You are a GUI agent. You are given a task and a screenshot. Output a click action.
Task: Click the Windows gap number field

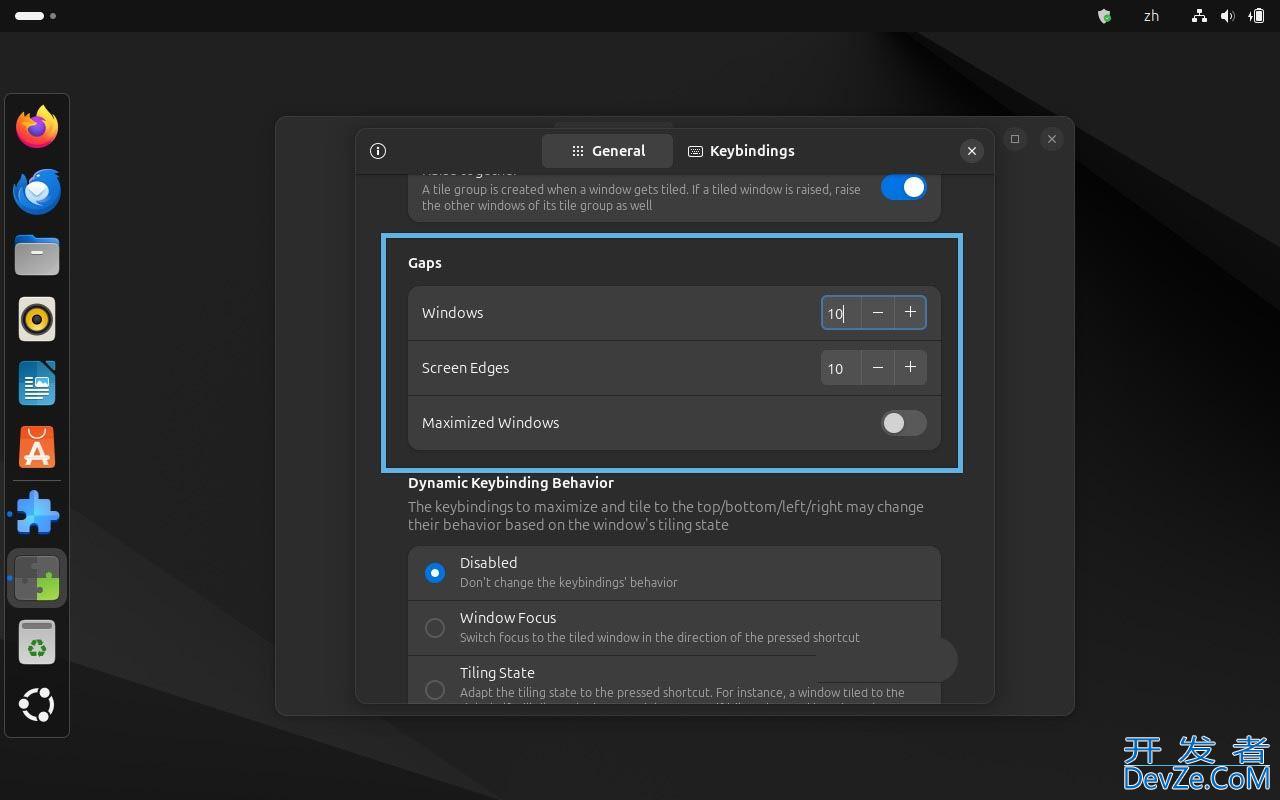[841, 313]
